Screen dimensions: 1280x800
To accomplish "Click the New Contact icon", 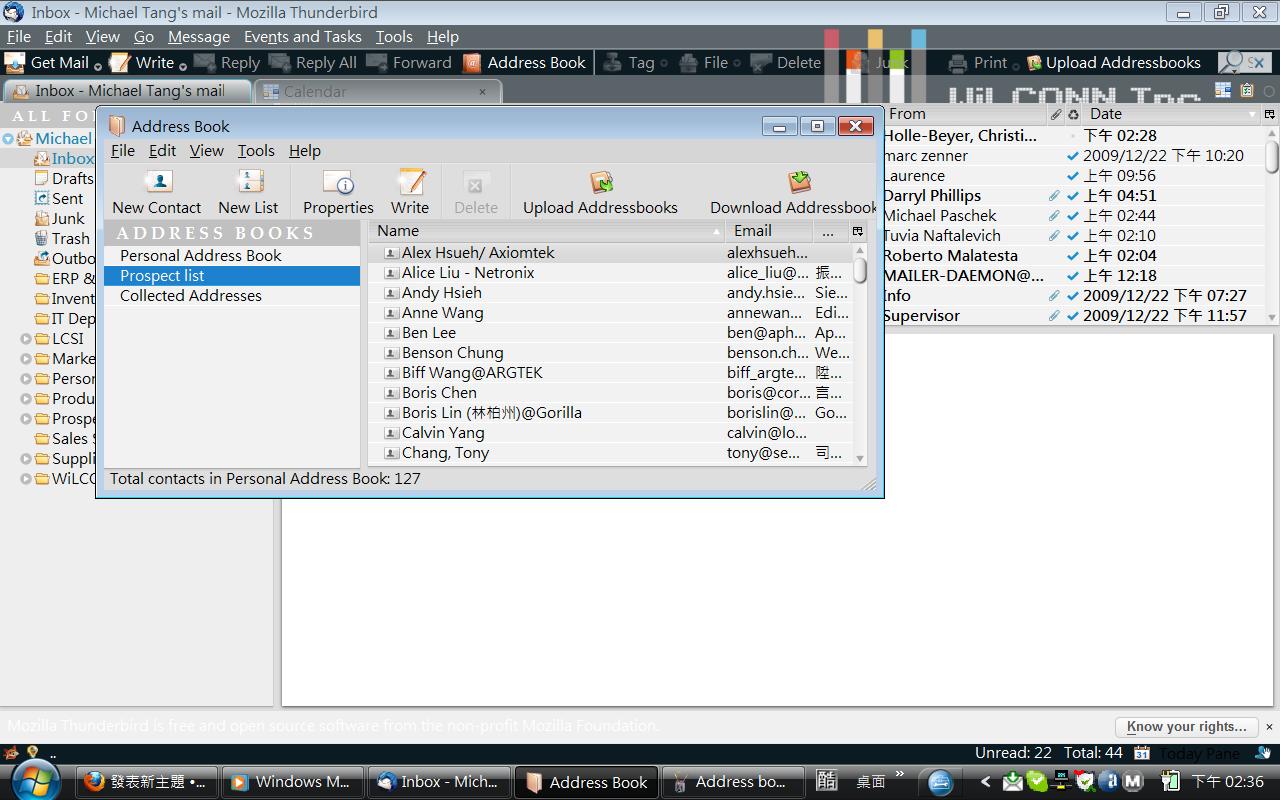I will coord(157,183).
